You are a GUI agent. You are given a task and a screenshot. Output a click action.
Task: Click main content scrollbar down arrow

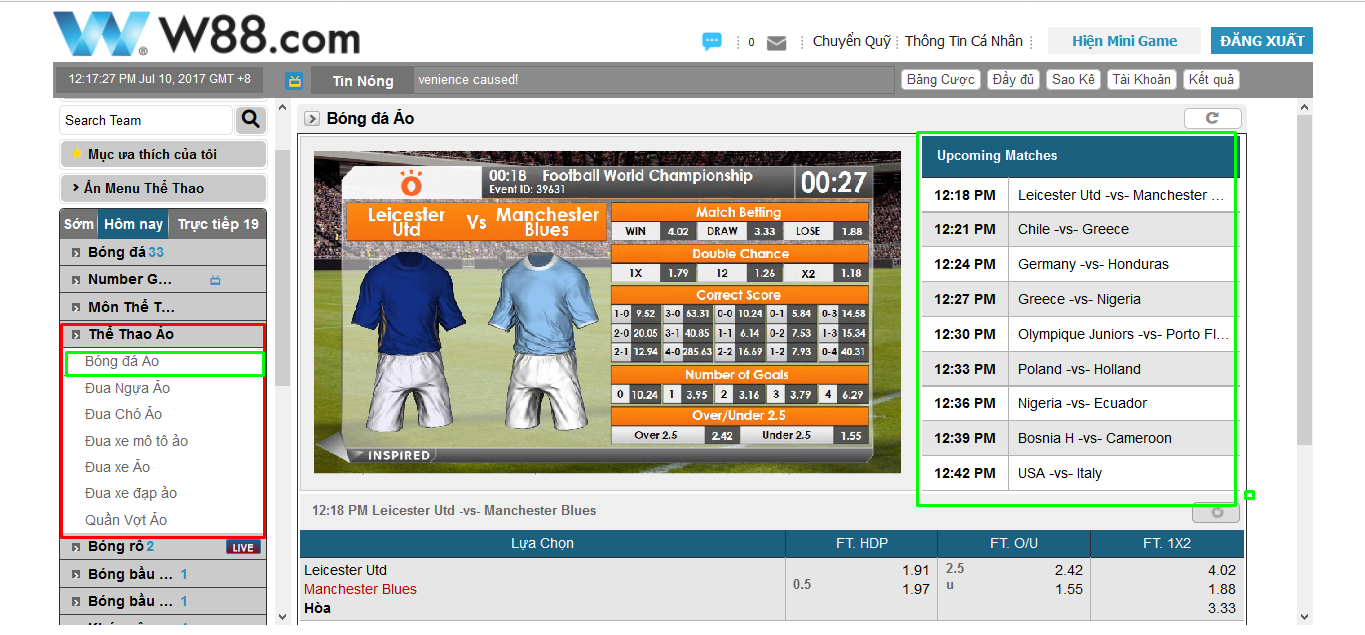point(1304,617)
